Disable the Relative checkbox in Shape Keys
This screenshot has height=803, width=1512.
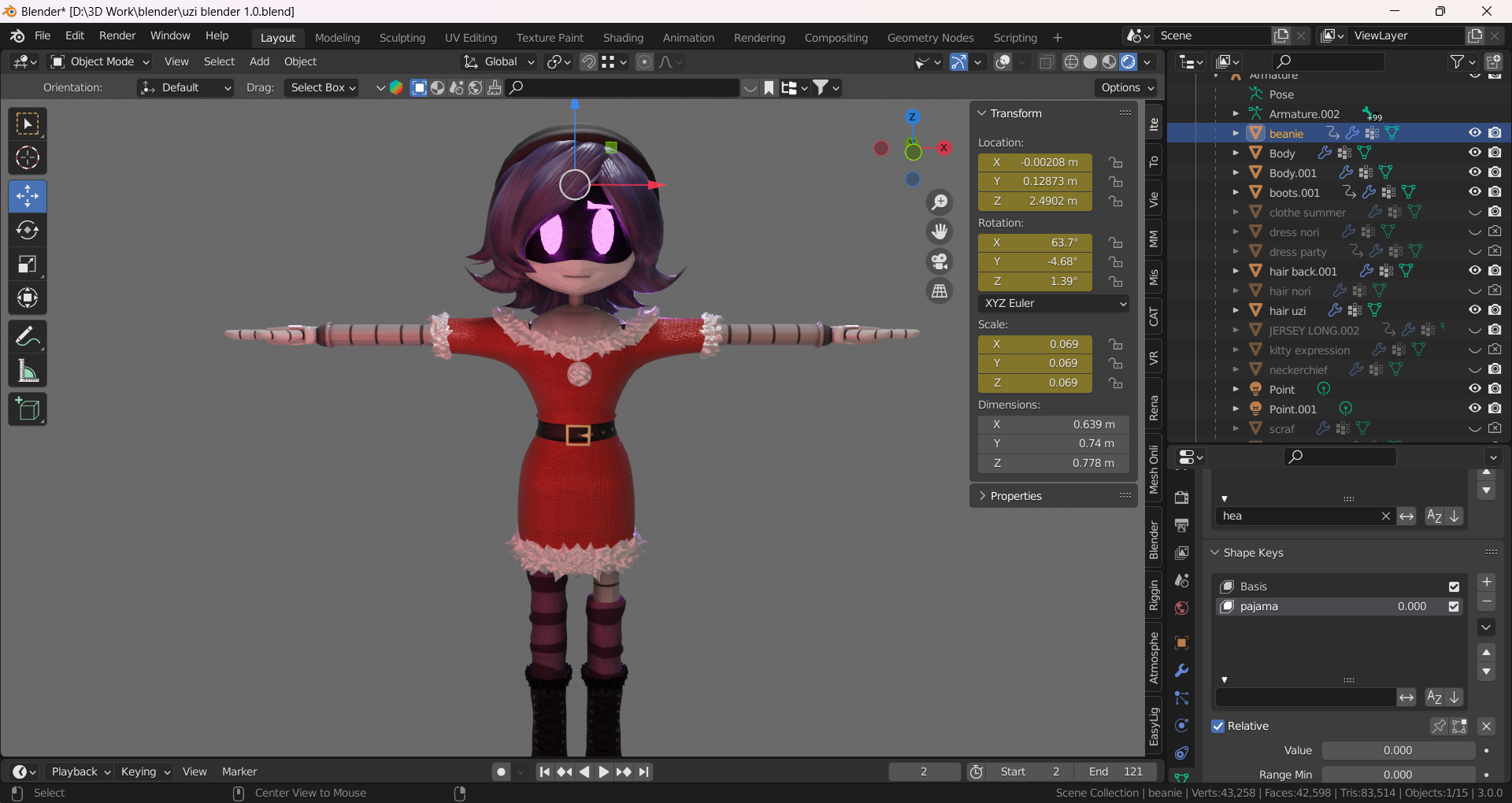(1218, 726)
